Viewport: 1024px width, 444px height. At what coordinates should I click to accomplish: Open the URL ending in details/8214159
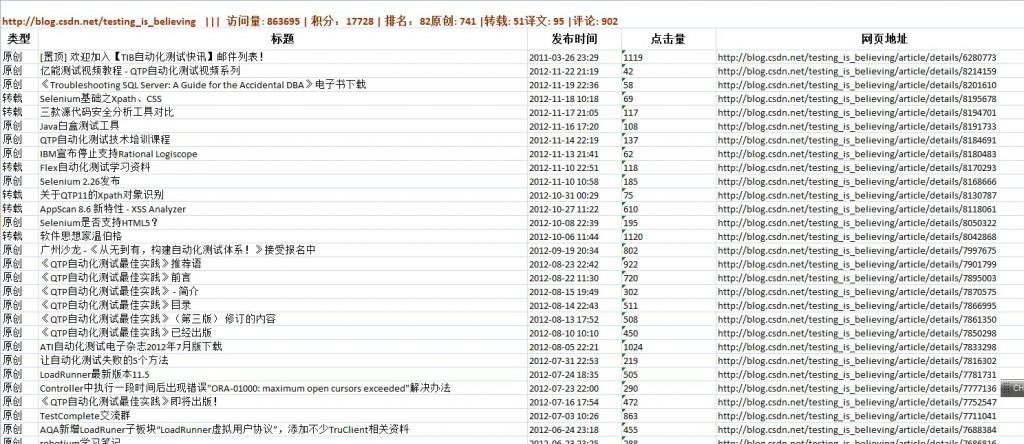tap(857, 71)
